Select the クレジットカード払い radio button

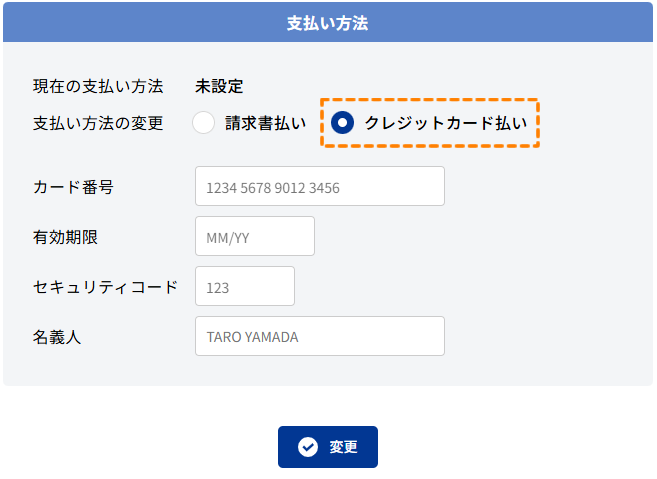(343, 123)
